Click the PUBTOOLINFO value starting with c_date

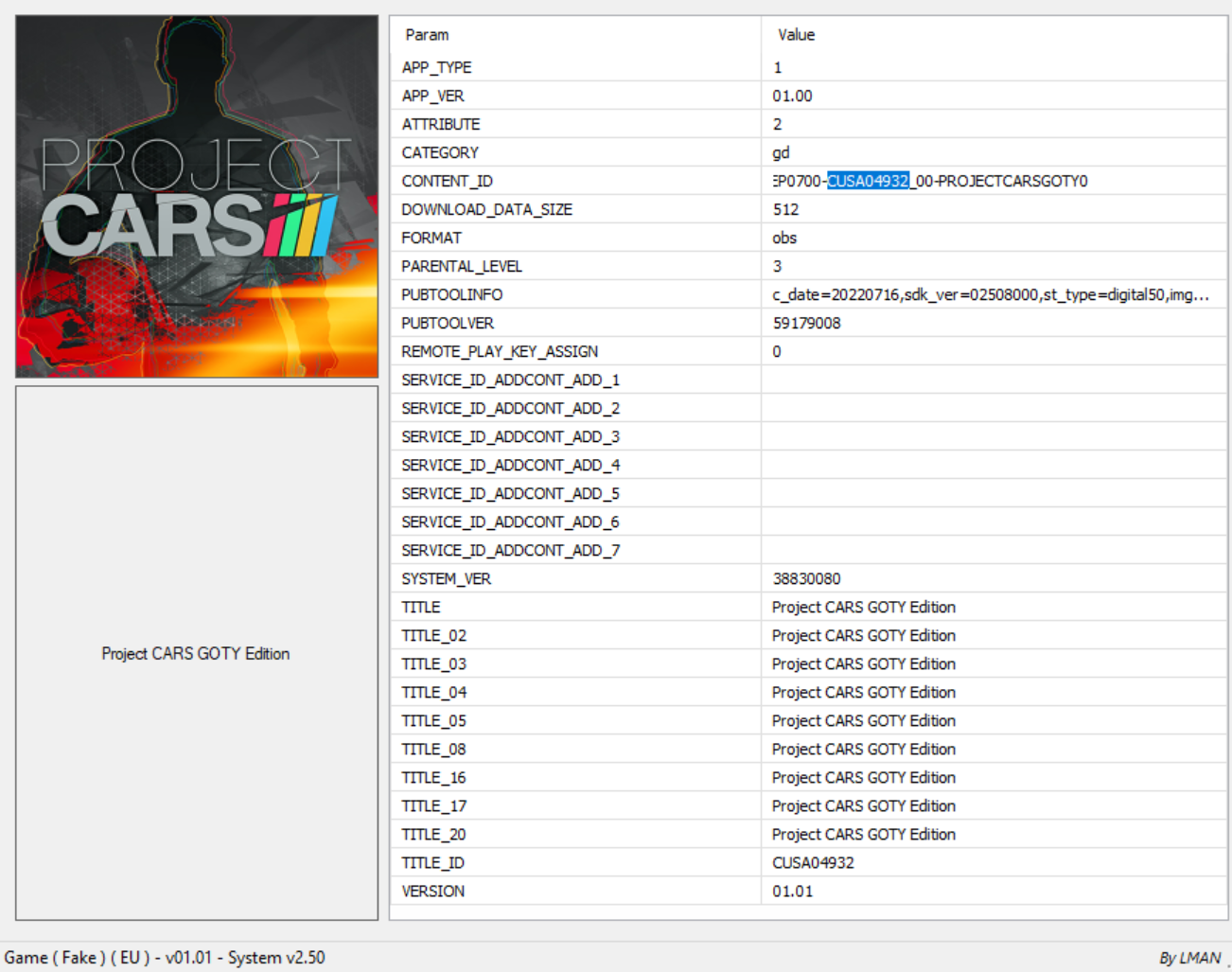(991, 294)
